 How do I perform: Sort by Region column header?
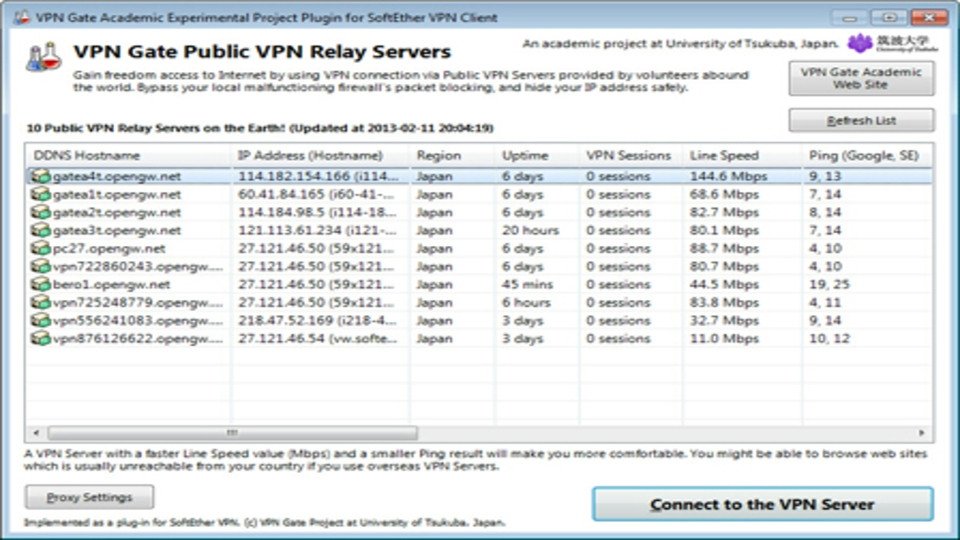tap(452, 156)
